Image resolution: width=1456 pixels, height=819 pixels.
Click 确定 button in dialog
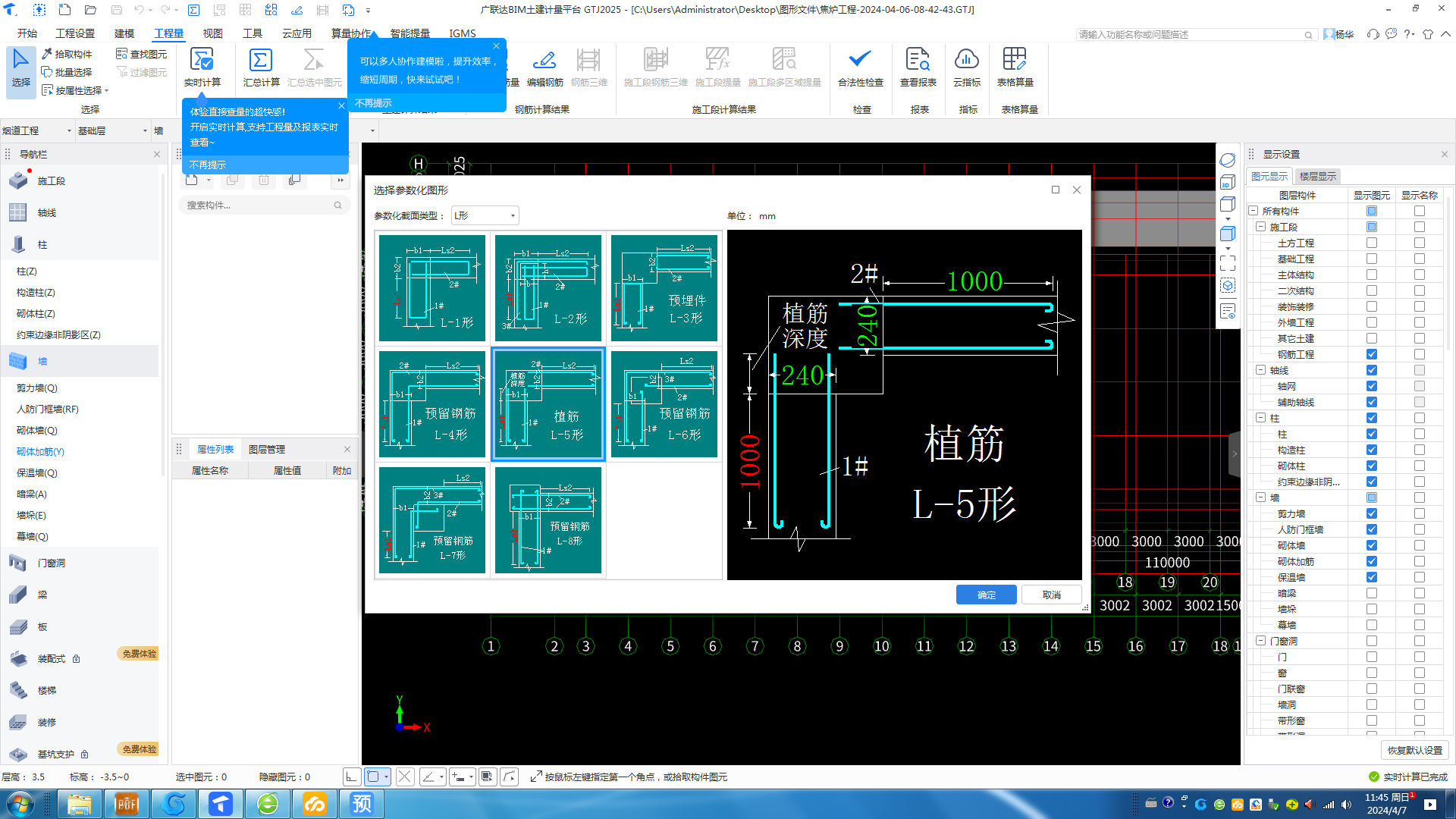[986, 595]
